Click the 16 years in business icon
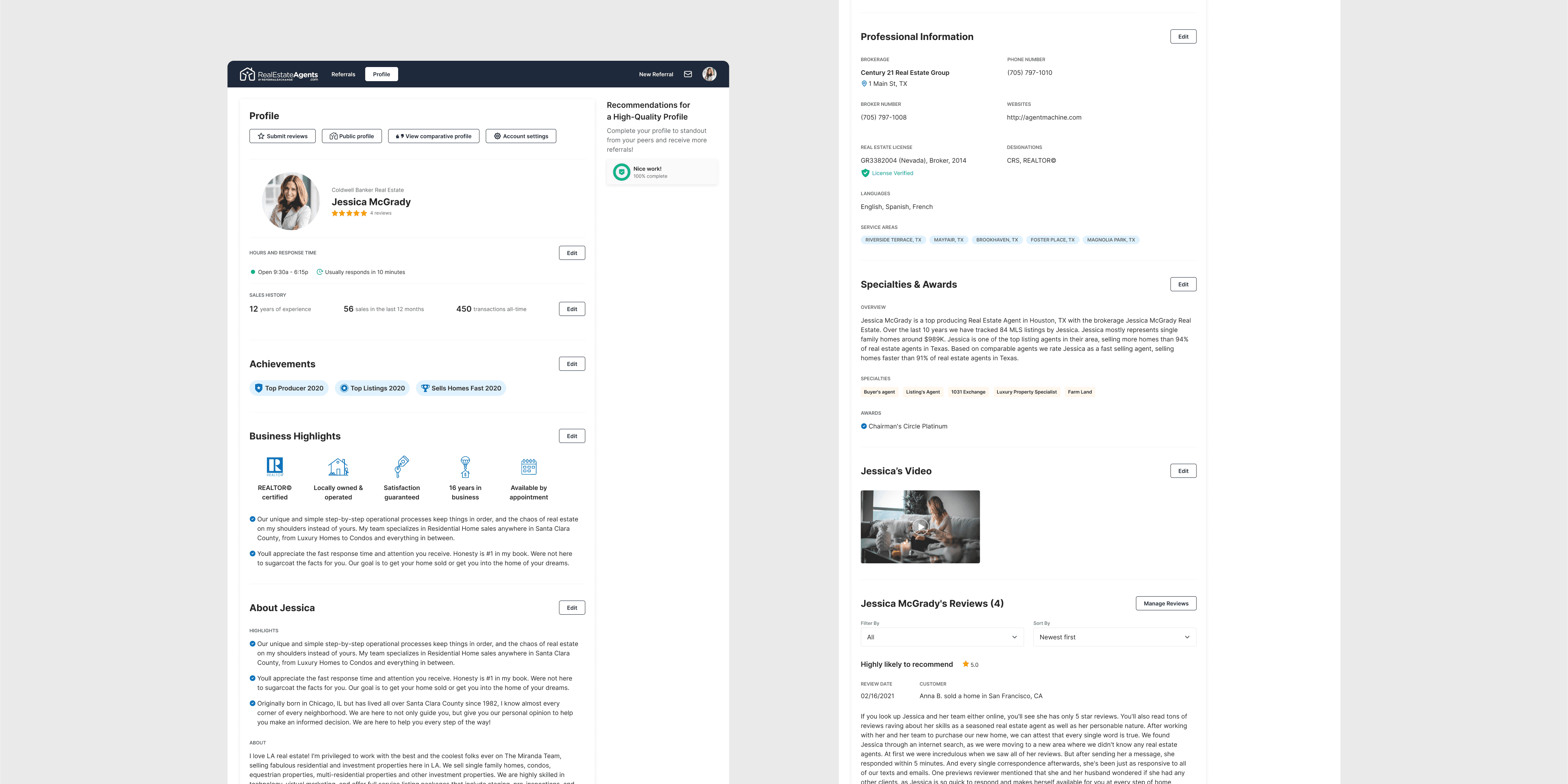This screenshot has width=1568, height=784. click(465, 467)
